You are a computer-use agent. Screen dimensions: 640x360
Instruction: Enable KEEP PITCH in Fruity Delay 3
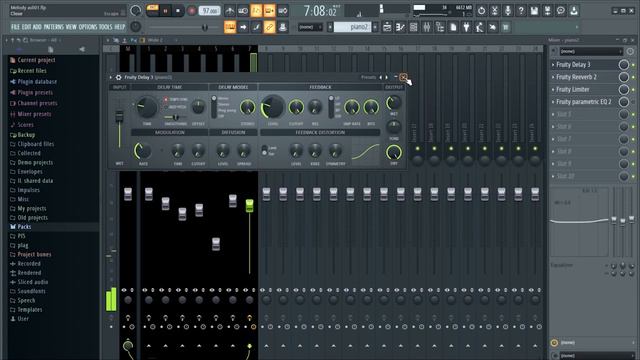(x=166, y=107)
